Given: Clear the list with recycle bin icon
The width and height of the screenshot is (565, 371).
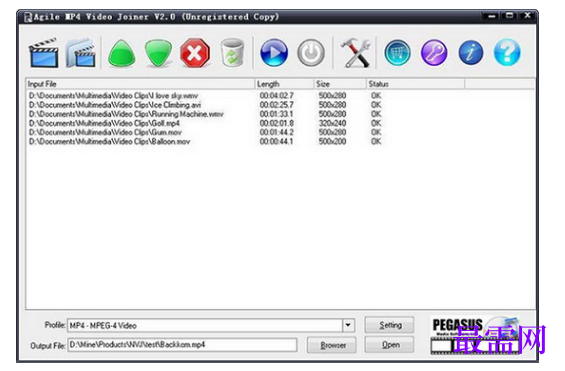Looking at the screenshot, I should click(232, 53).
